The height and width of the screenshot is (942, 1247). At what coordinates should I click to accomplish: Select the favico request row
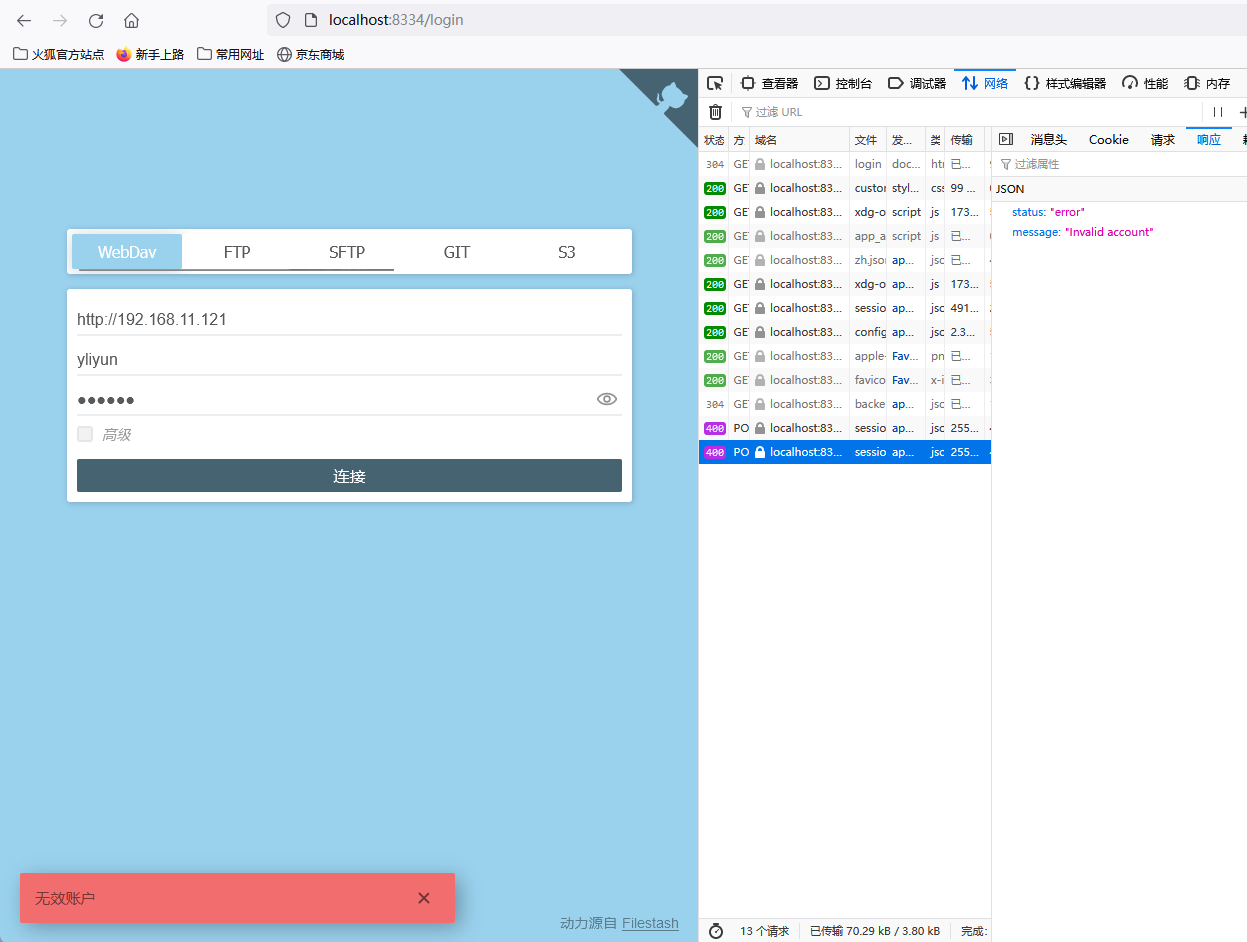[x=845, y=380]
